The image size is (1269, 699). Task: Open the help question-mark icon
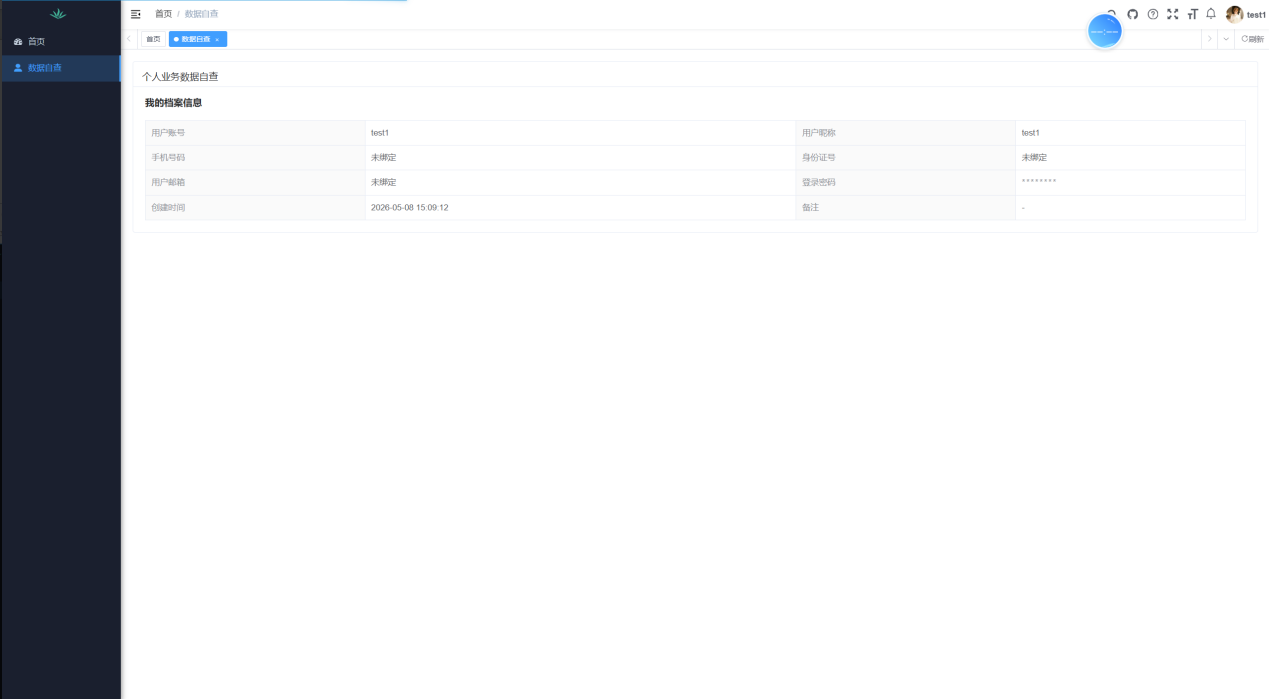[1153, 14]
